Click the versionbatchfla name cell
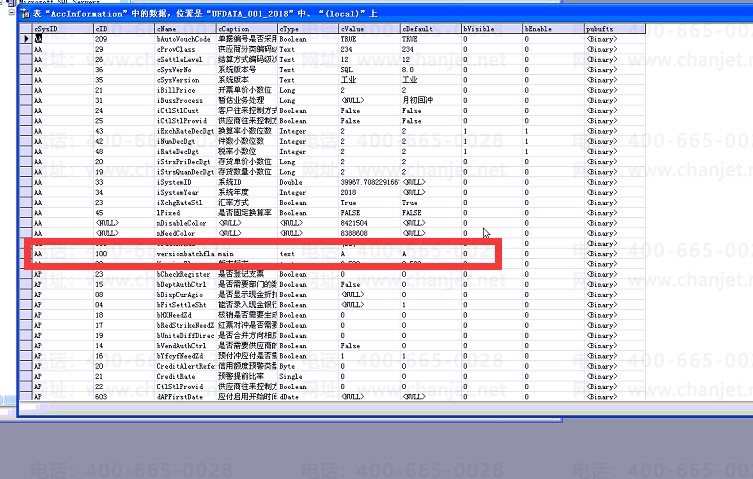Screen dimensions: 753x479 186,254
